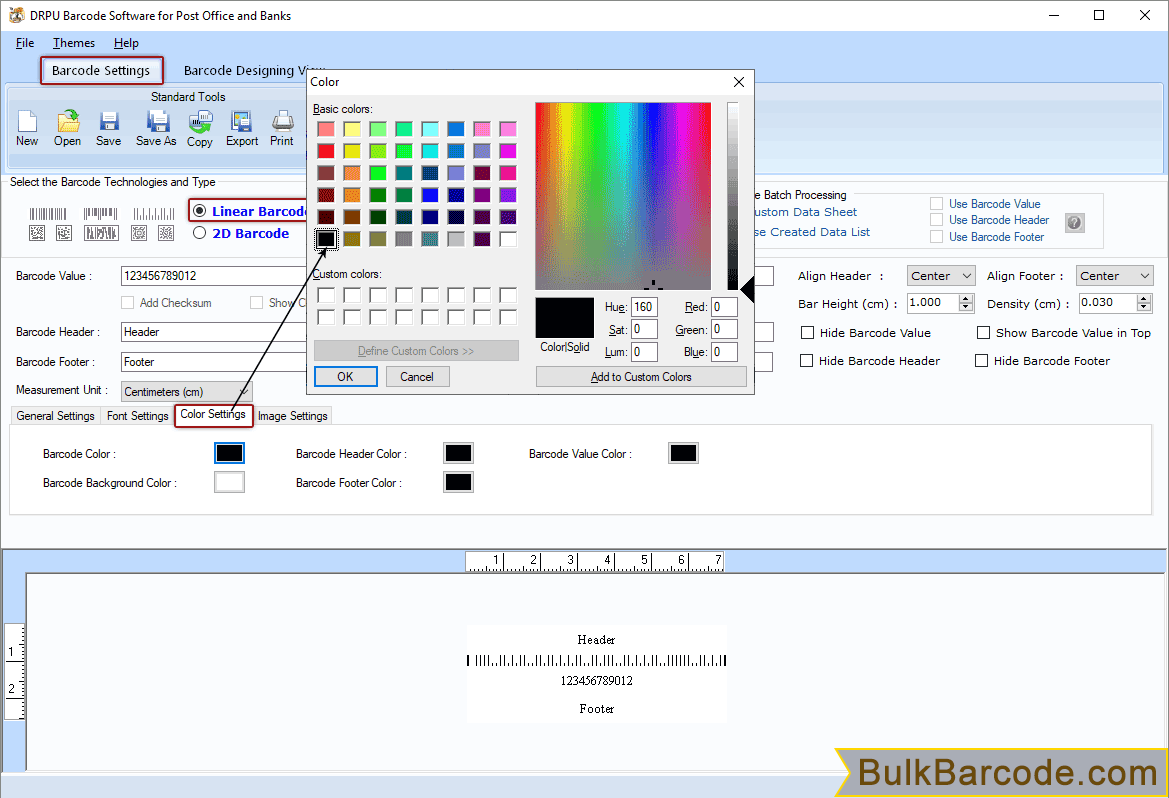Open the Barcode Color swatch

coord(229,453)
